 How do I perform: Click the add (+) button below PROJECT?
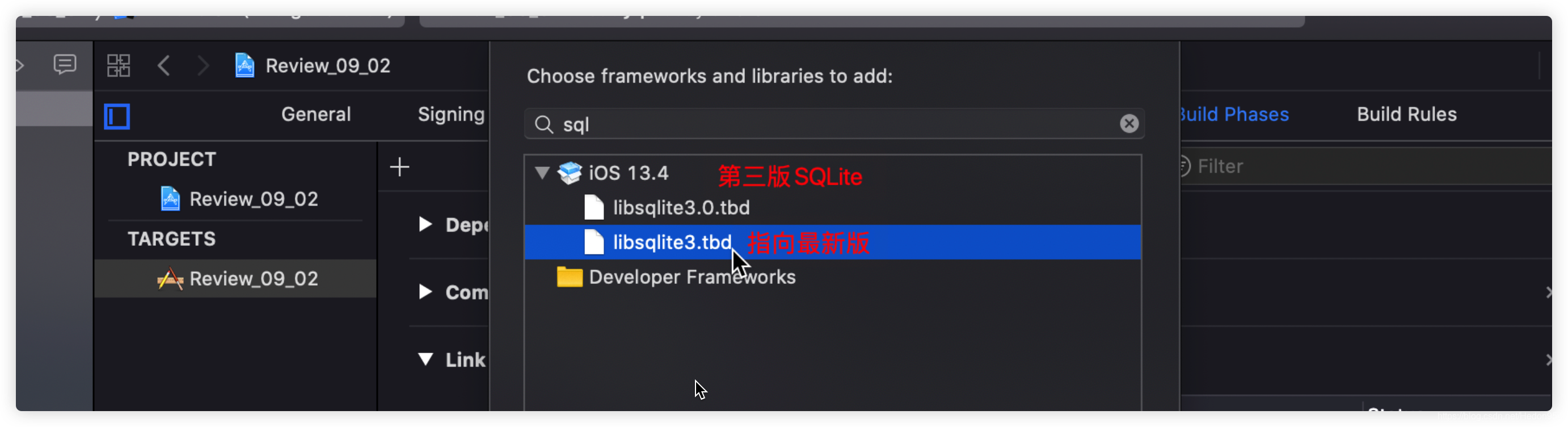(x=399, y=166)
